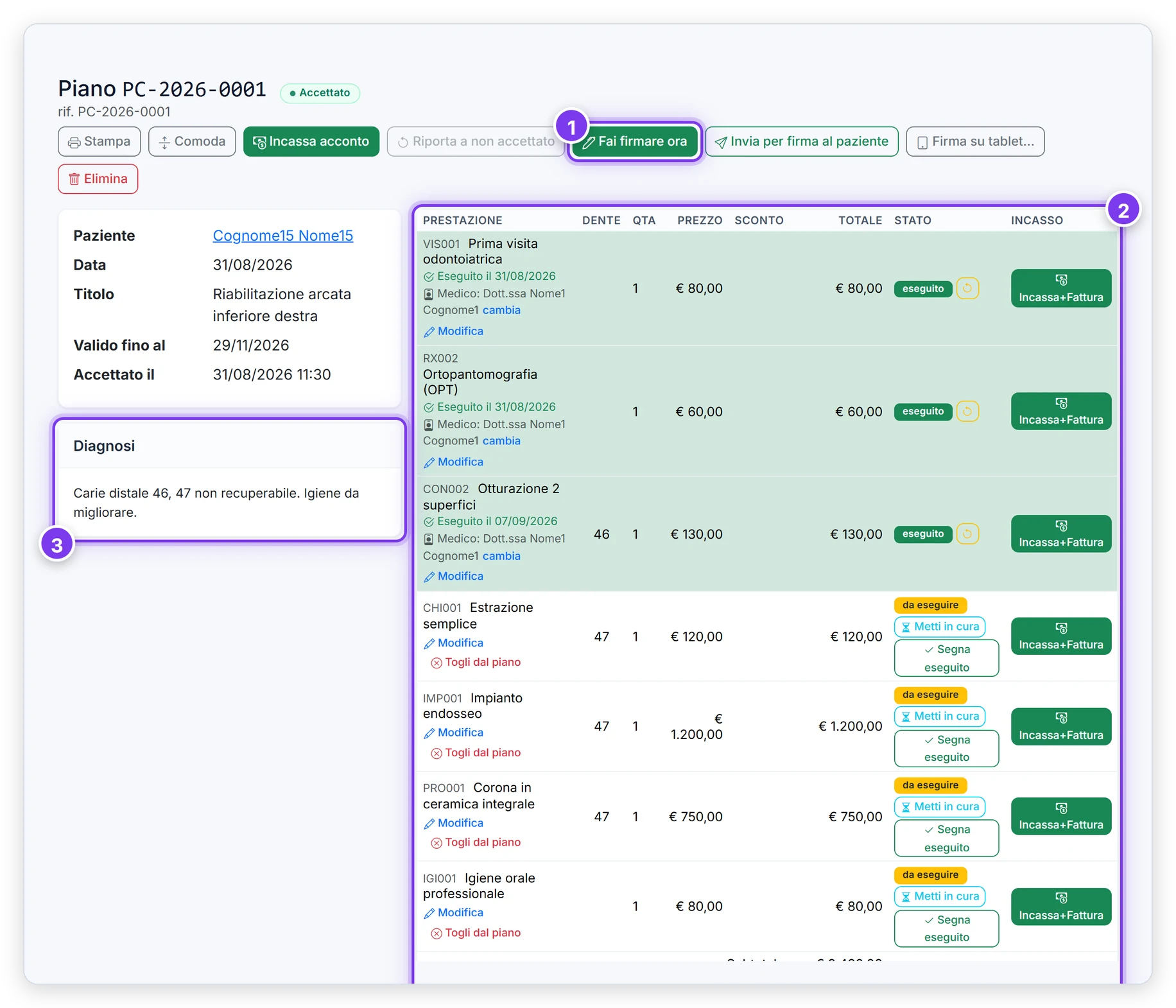Change doctor for Ortopantomografia via cambia
The width and height of the screenshot is (1176, 1008).
[x=501, y=441]
